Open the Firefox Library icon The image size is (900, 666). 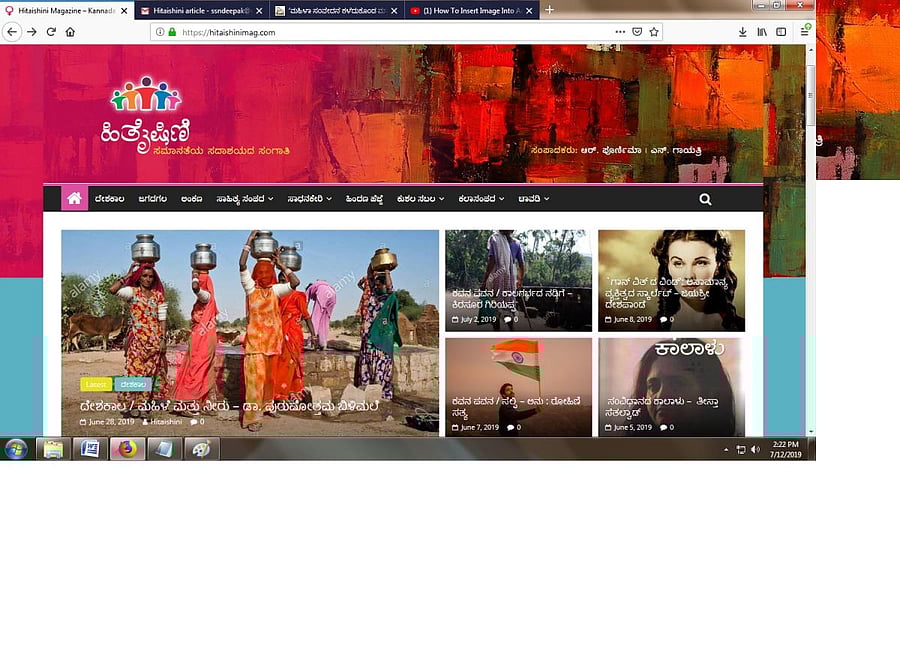pyautogui.click(x=763, y=31)
